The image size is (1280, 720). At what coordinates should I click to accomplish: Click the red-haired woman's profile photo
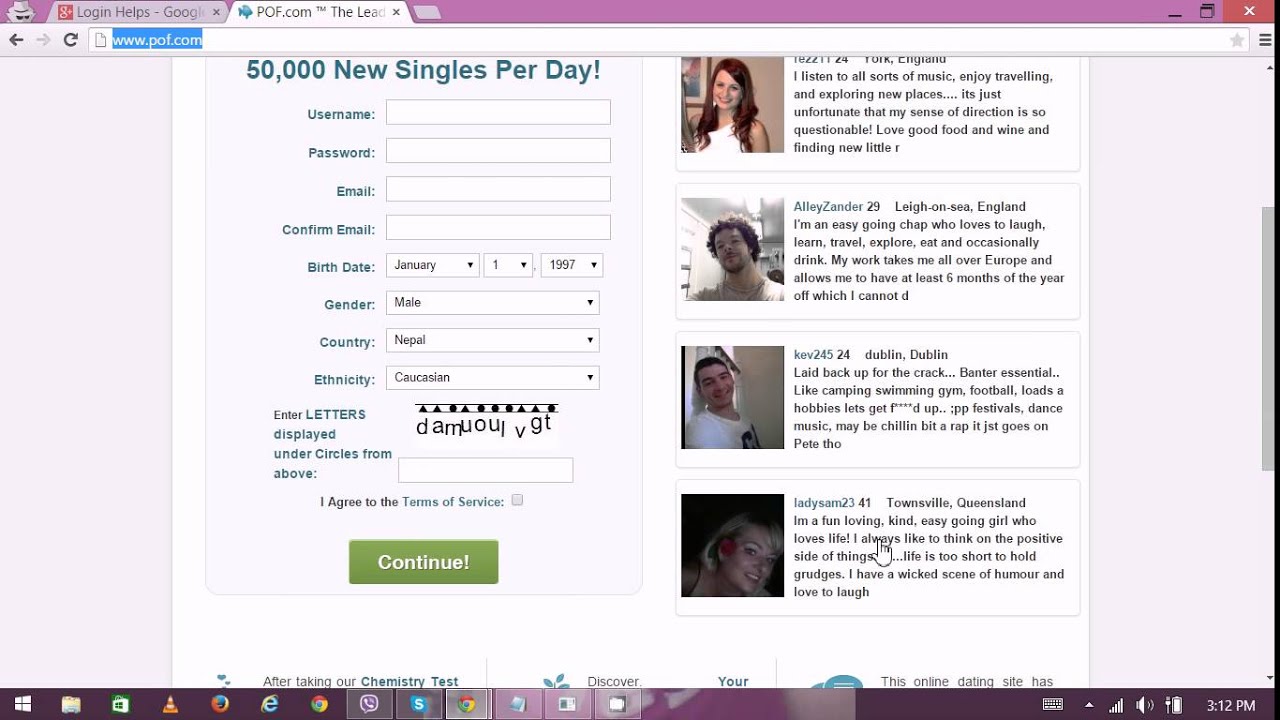click(732, 105)
